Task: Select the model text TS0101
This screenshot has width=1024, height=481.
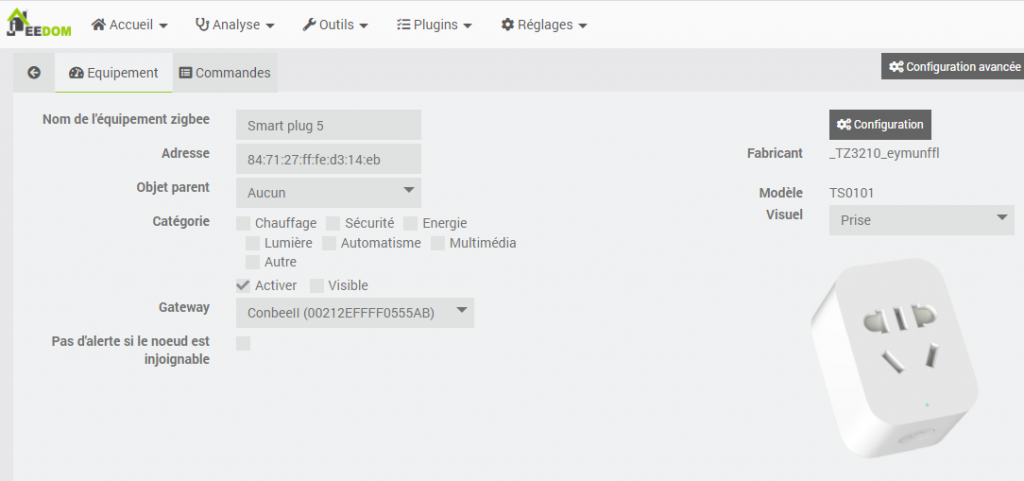Action: 852,193
